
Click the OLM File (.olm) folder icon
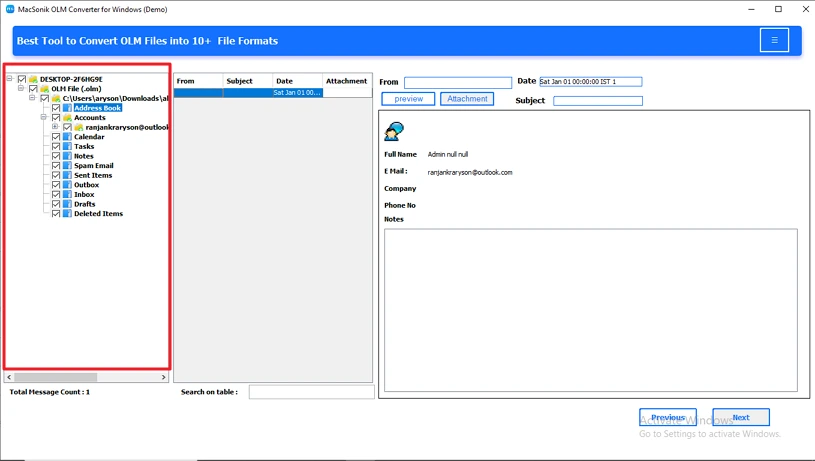coord(45,89)
